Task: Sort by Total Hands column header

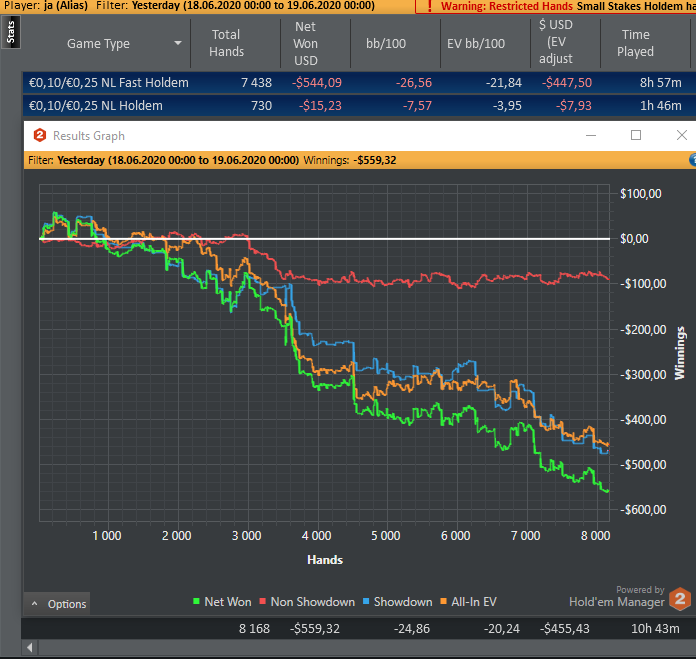Action: [x=226, y=43]
